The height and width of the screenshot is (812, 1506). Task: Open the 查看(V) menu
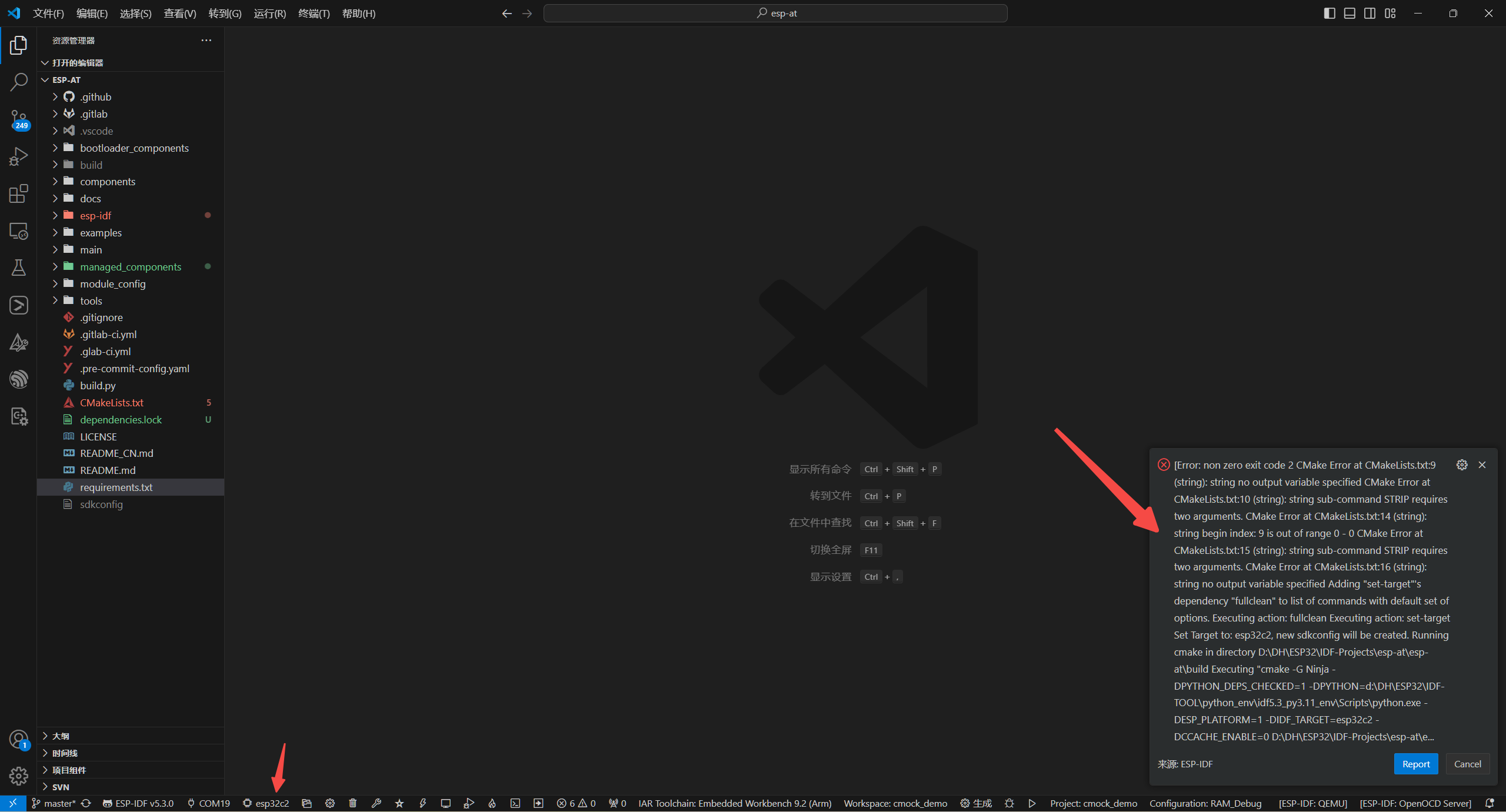[179, 13]
